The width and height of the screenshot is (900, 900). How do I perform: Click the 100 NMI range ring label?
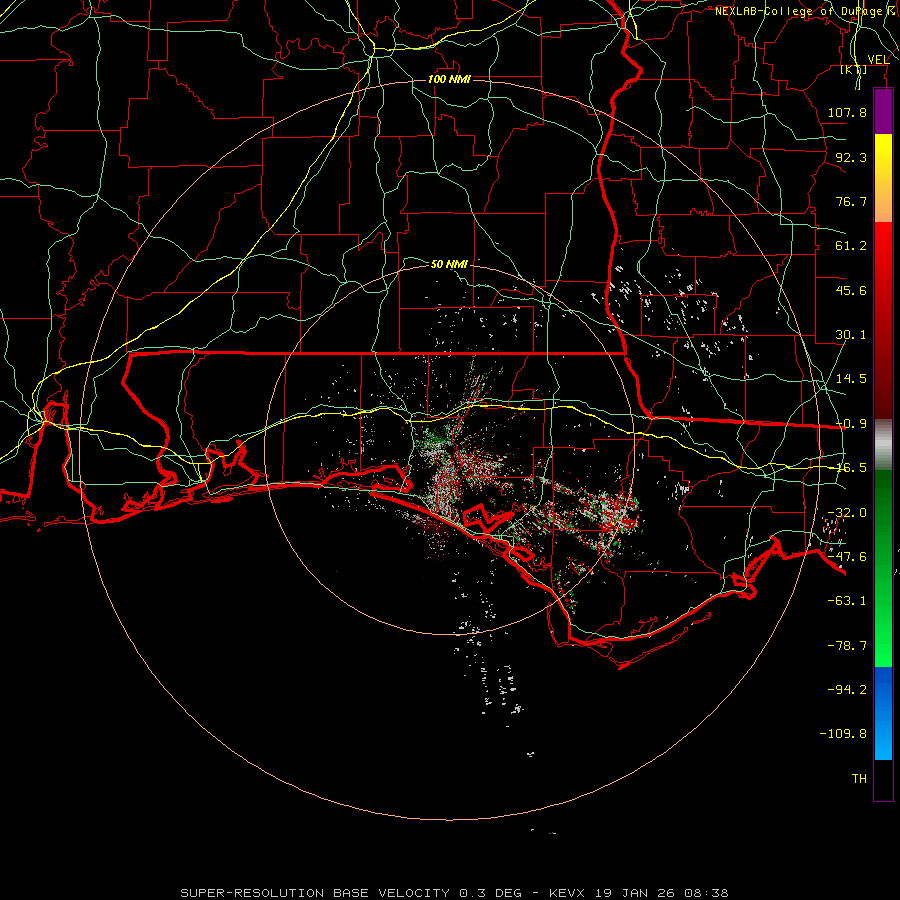[449, 79]
